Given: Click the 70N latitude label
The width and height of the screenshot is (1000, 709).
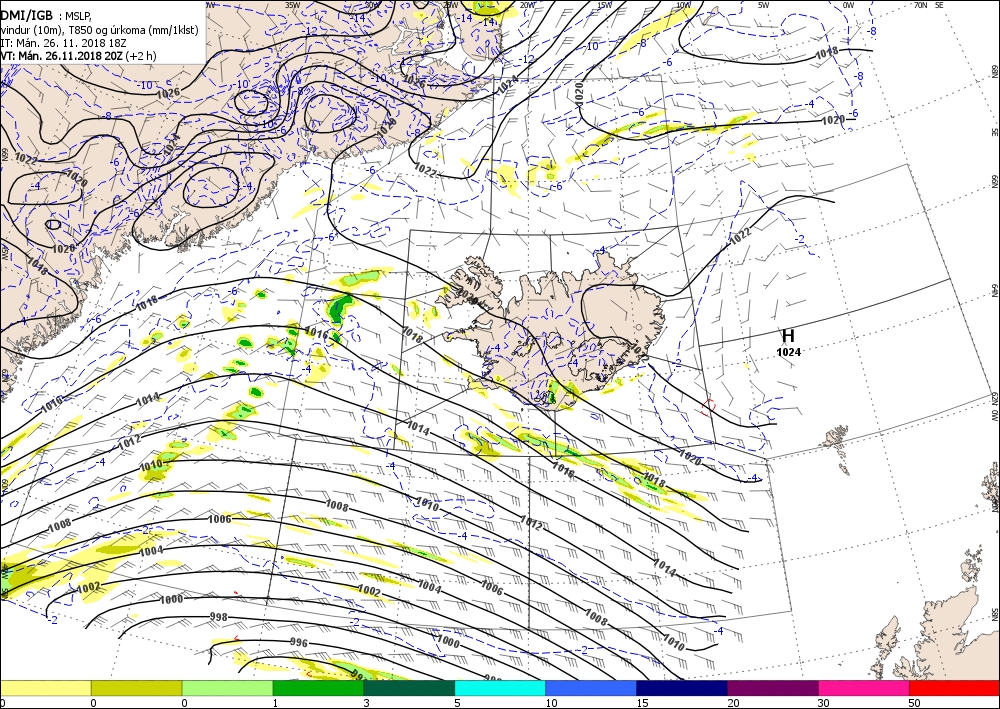Looking at the screenshot, I should click(x=920, y=4).
